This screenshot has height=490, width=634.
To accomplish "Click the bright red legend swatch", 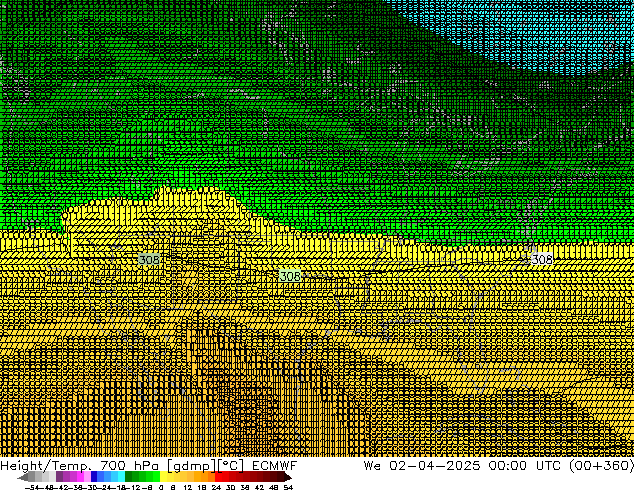I will coord(219,476).
